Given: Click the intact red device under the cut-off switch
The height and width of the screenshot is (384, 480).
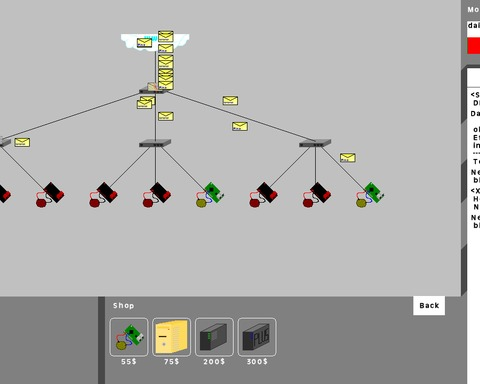Looking at the screenshot, I should [x=49, y=195].
